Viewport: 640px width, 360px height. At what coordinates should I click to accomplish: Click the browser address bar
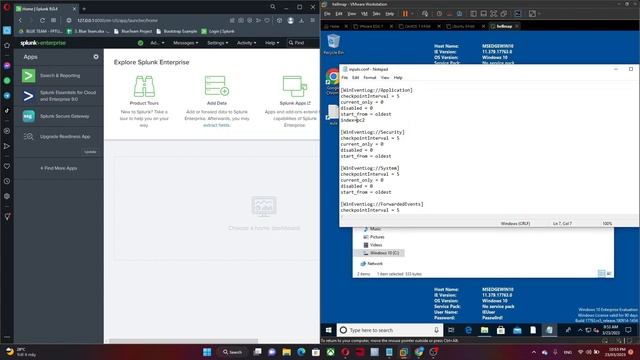(x=149, y=20)
